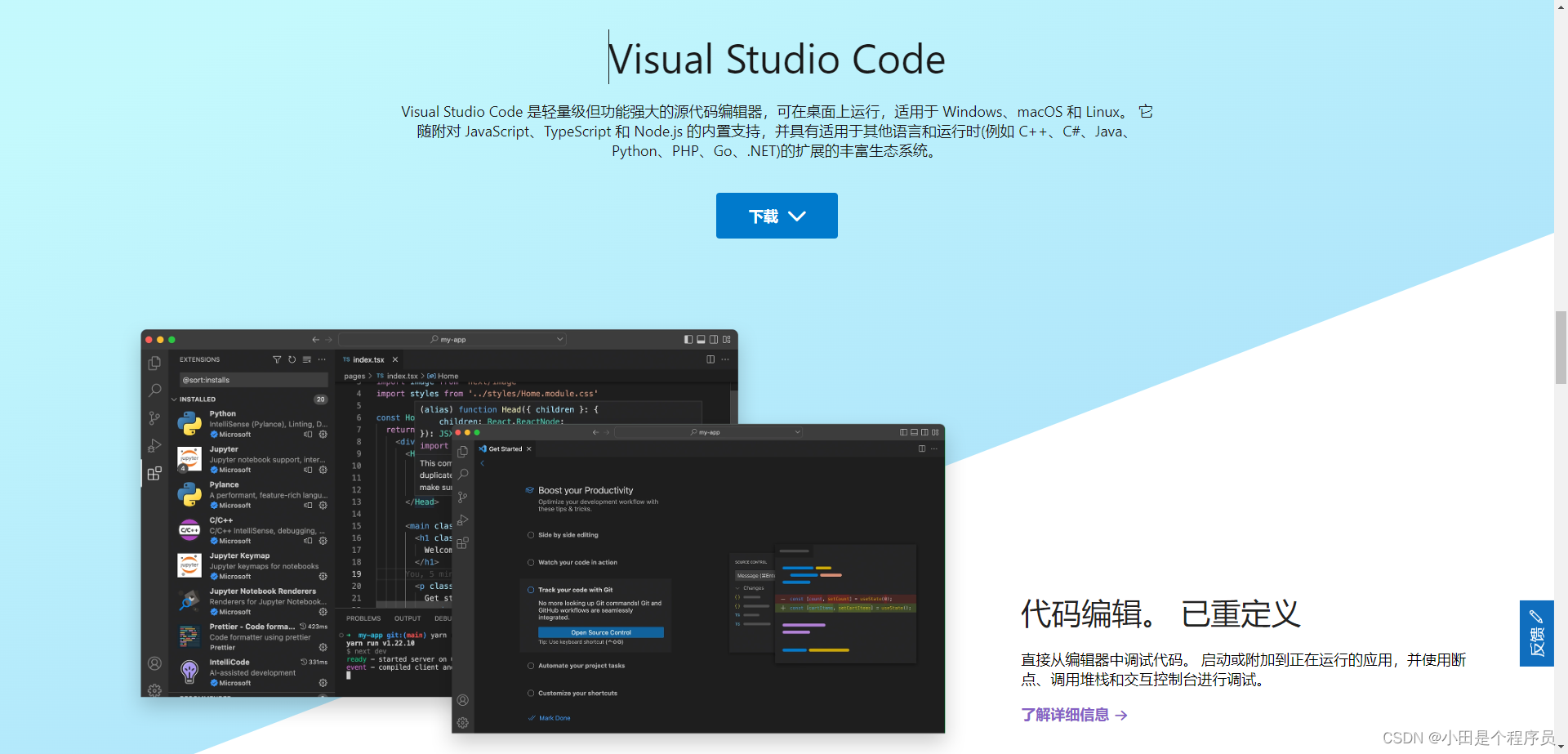Open the C/C++ extension manage gear
Viewport: 1568px width, 754px height.
point(323,541)
